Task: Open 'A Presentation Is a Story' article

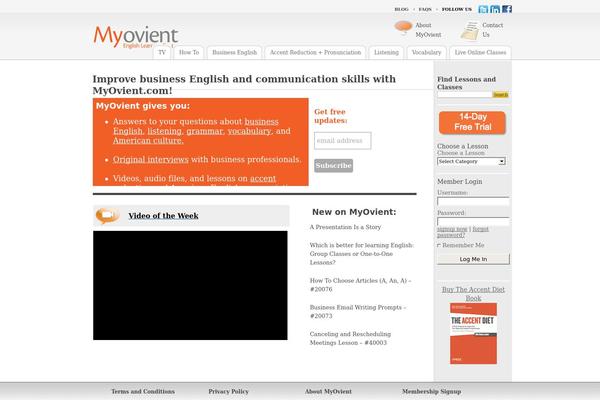Action: coord(345,227)
